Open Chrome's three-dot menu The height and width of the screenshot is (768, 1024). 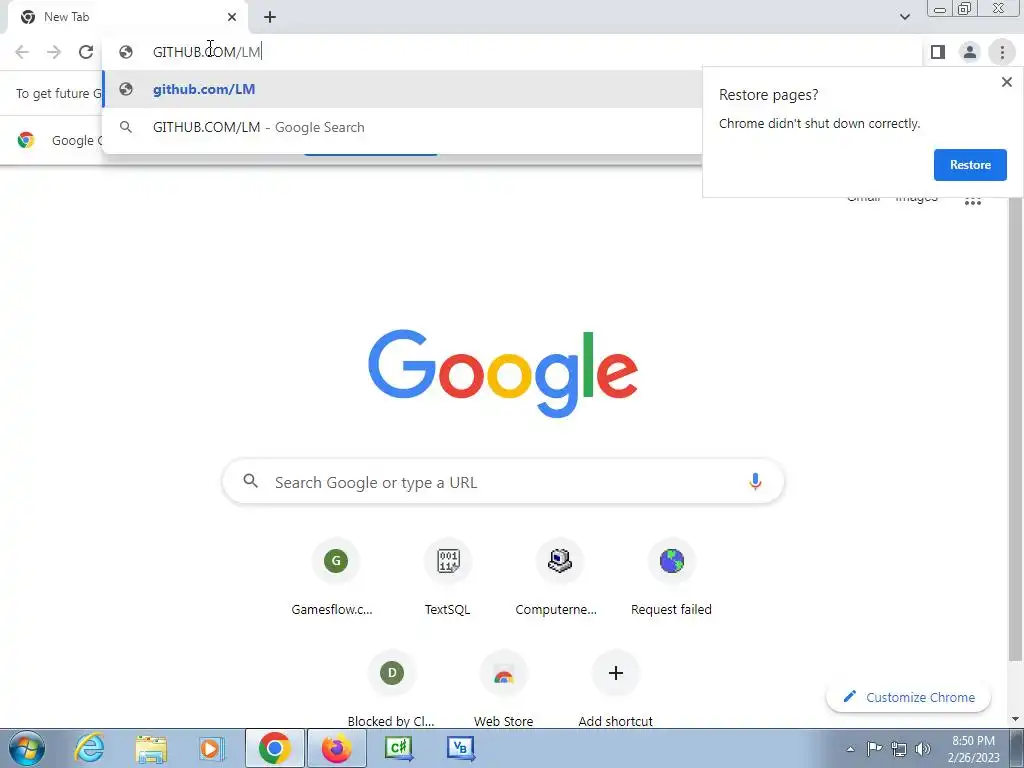pos(1002,52)
